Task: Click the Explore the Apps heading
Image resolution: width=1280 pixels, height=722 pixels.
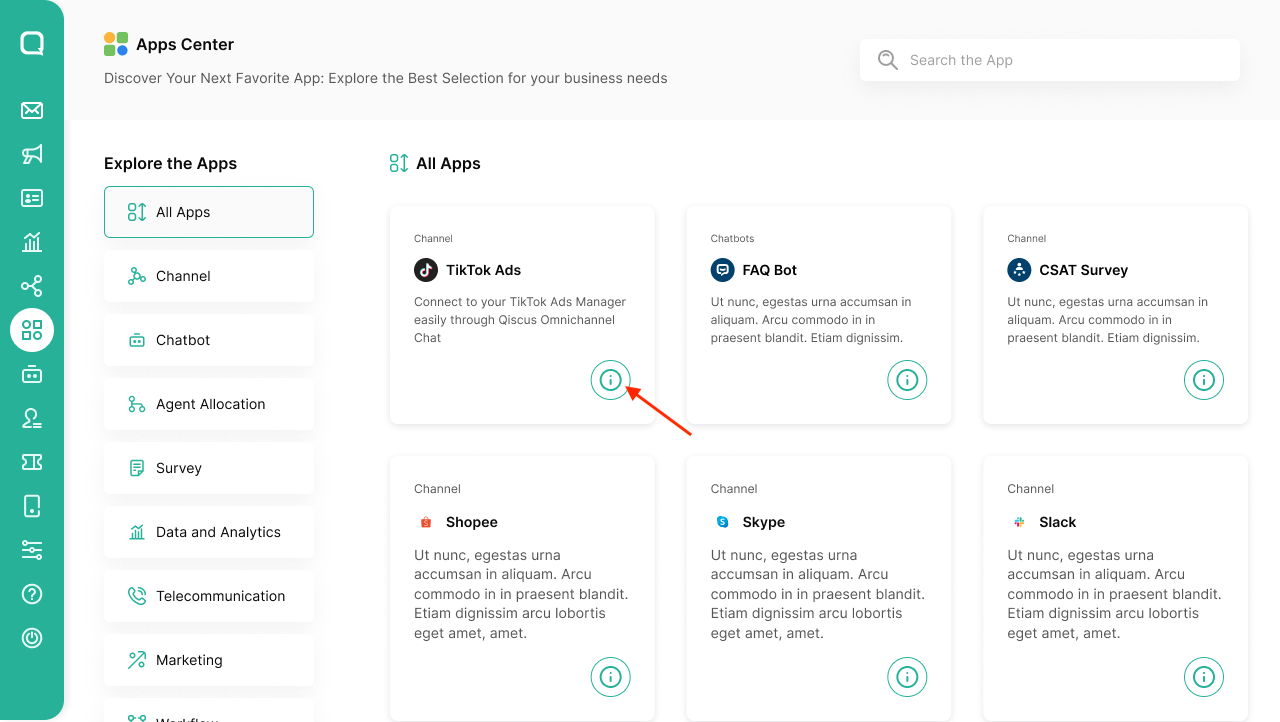Action: tap(170, 163)
